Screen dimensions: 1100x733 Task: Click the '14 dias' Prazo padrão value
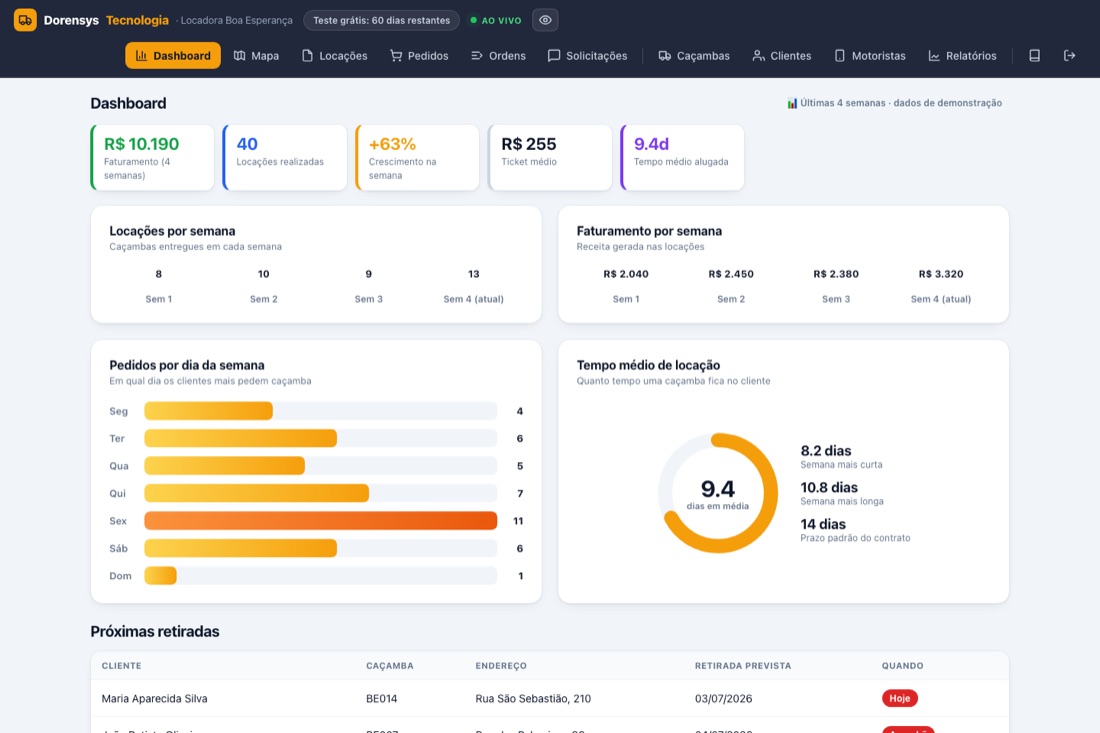pyautogui.click(x=823, y=524)
